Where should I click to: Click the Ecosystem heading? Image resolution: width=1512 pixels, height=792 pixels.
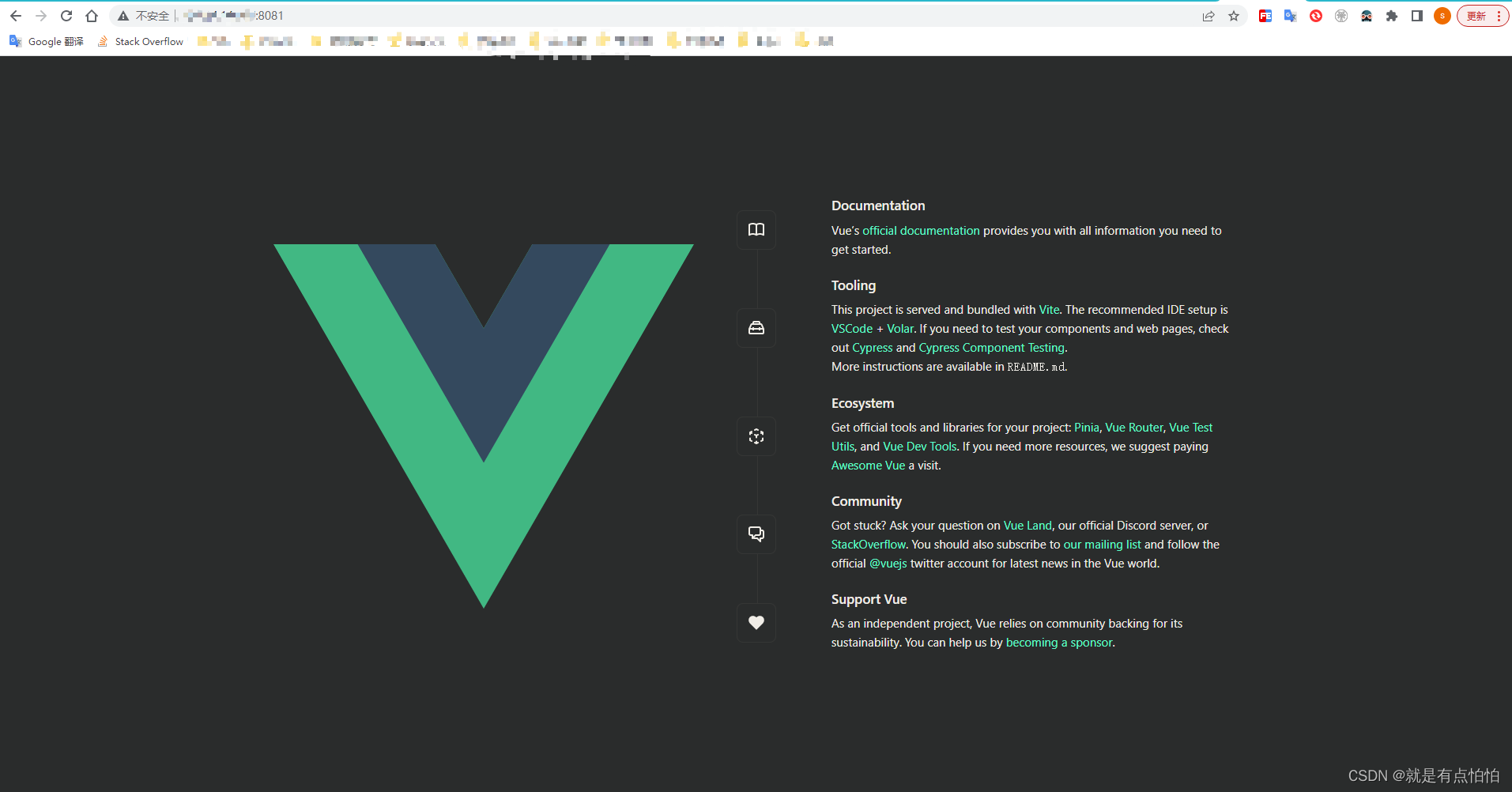(862, 403)
